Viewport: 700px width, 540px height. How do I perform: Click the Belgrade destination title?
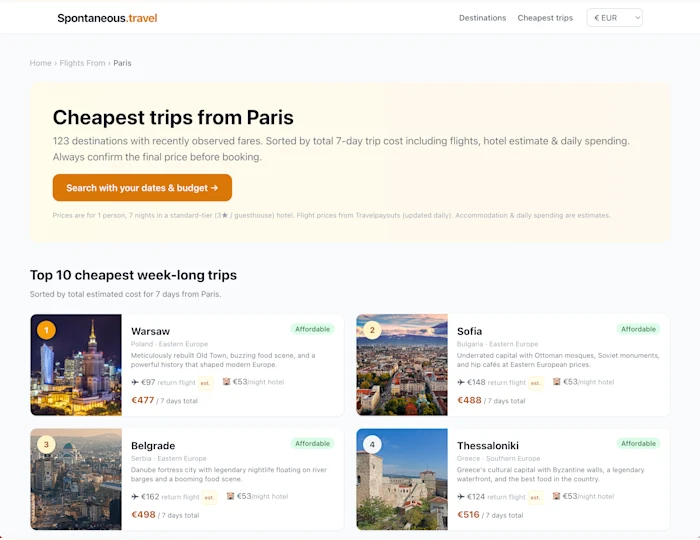(153, 445)
